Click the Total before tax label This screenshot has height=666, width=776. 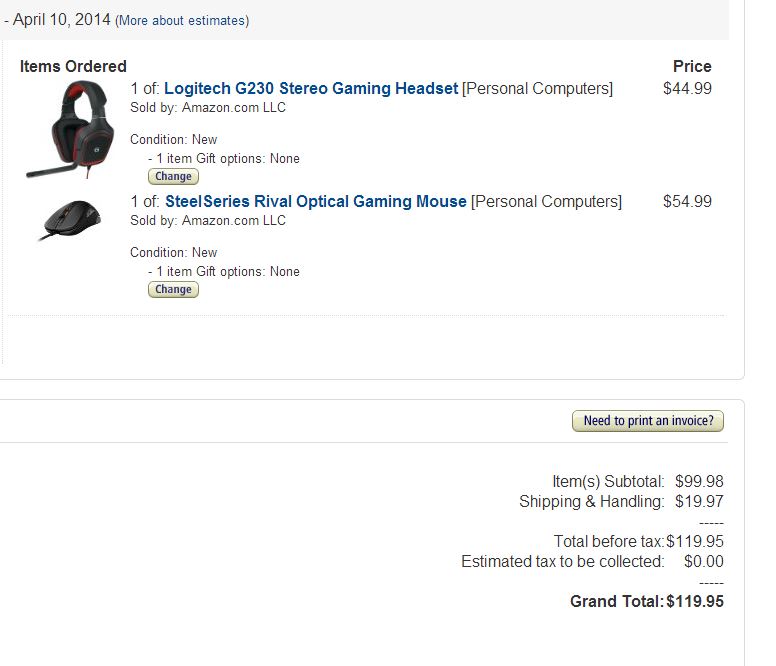[x=609, y=541]
